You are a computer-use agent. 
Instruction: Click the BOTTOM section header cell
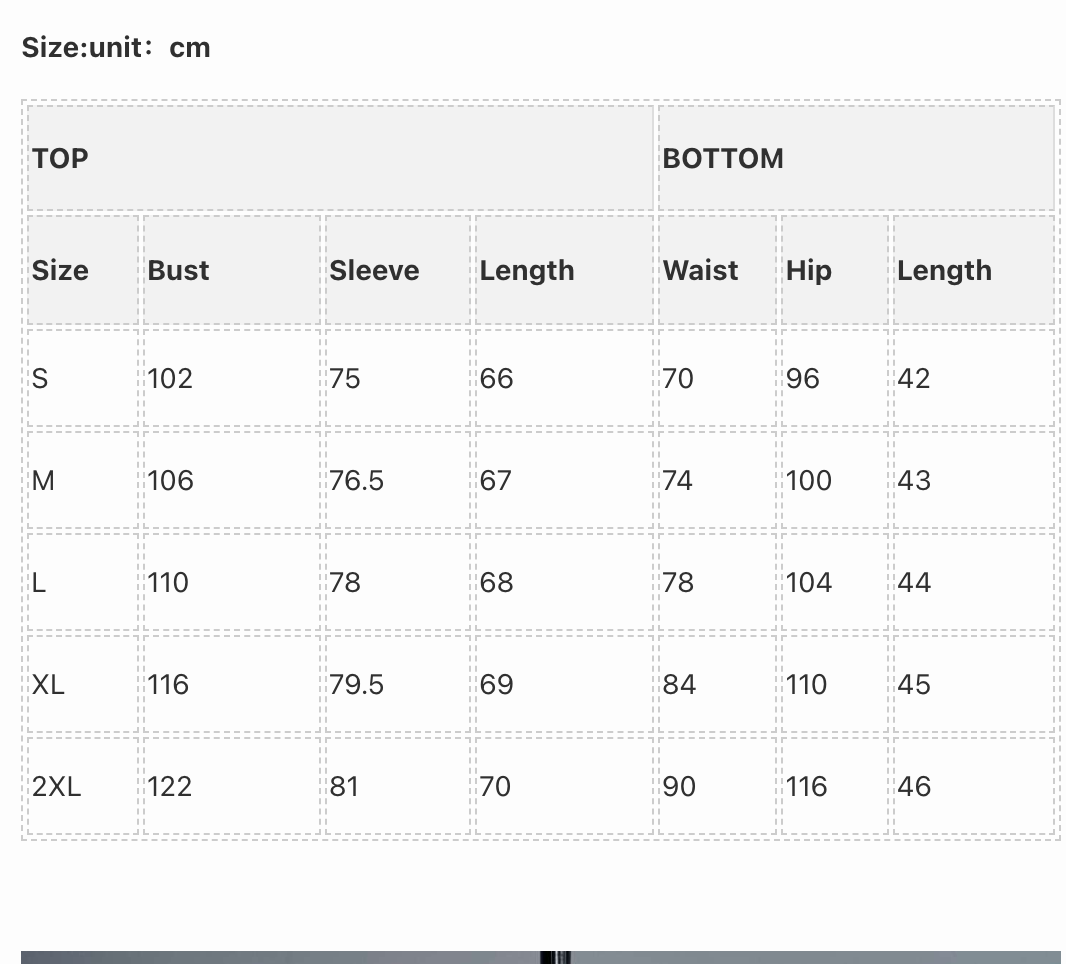coord(856,158)
